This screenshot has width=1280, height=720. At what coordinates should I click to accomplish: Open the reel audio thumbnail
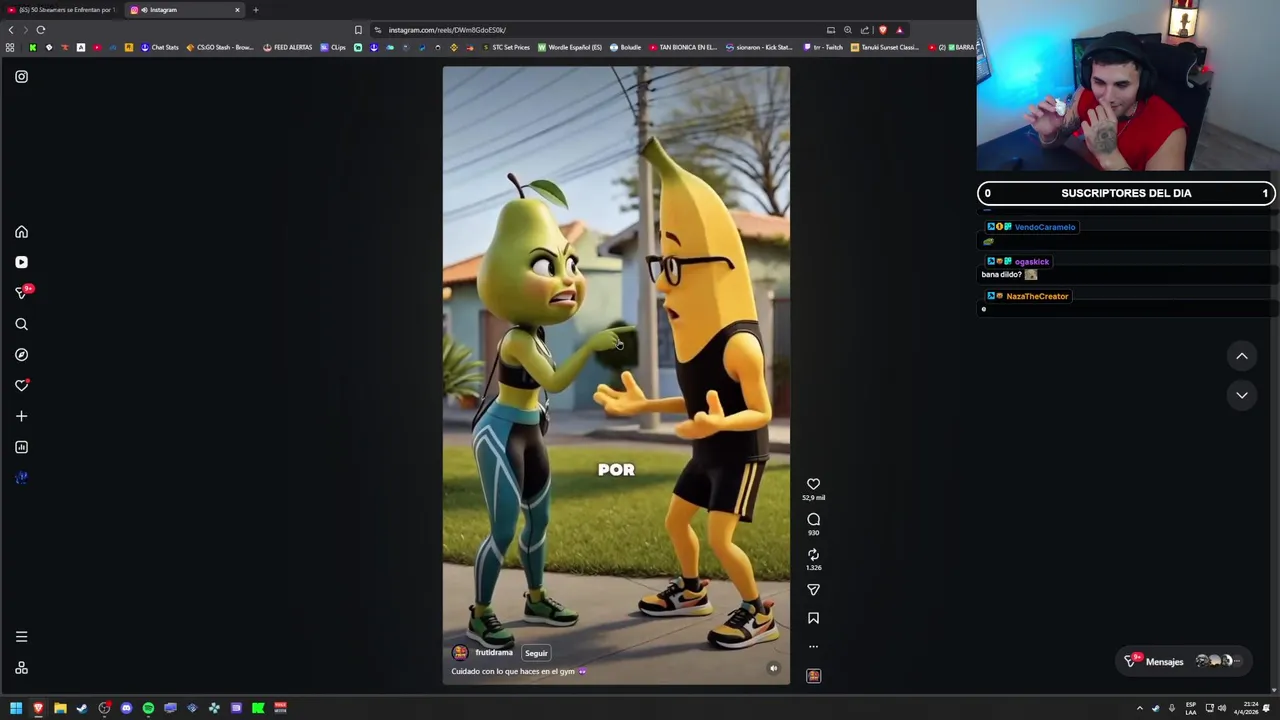(x=813, y=676)
